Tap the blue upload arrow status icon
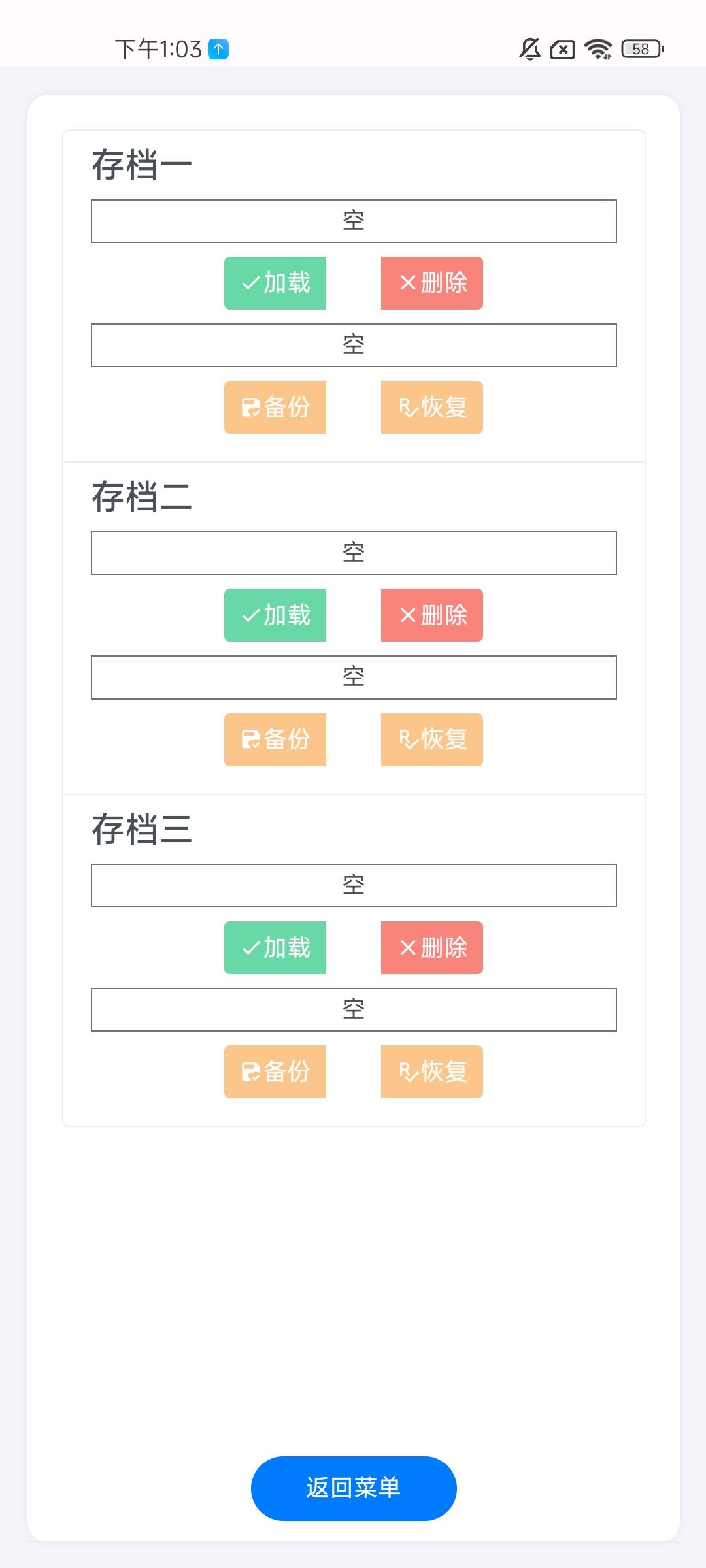Image resolution: width=706 pixels, height=1568 pixels. click(x=218, y=49)
